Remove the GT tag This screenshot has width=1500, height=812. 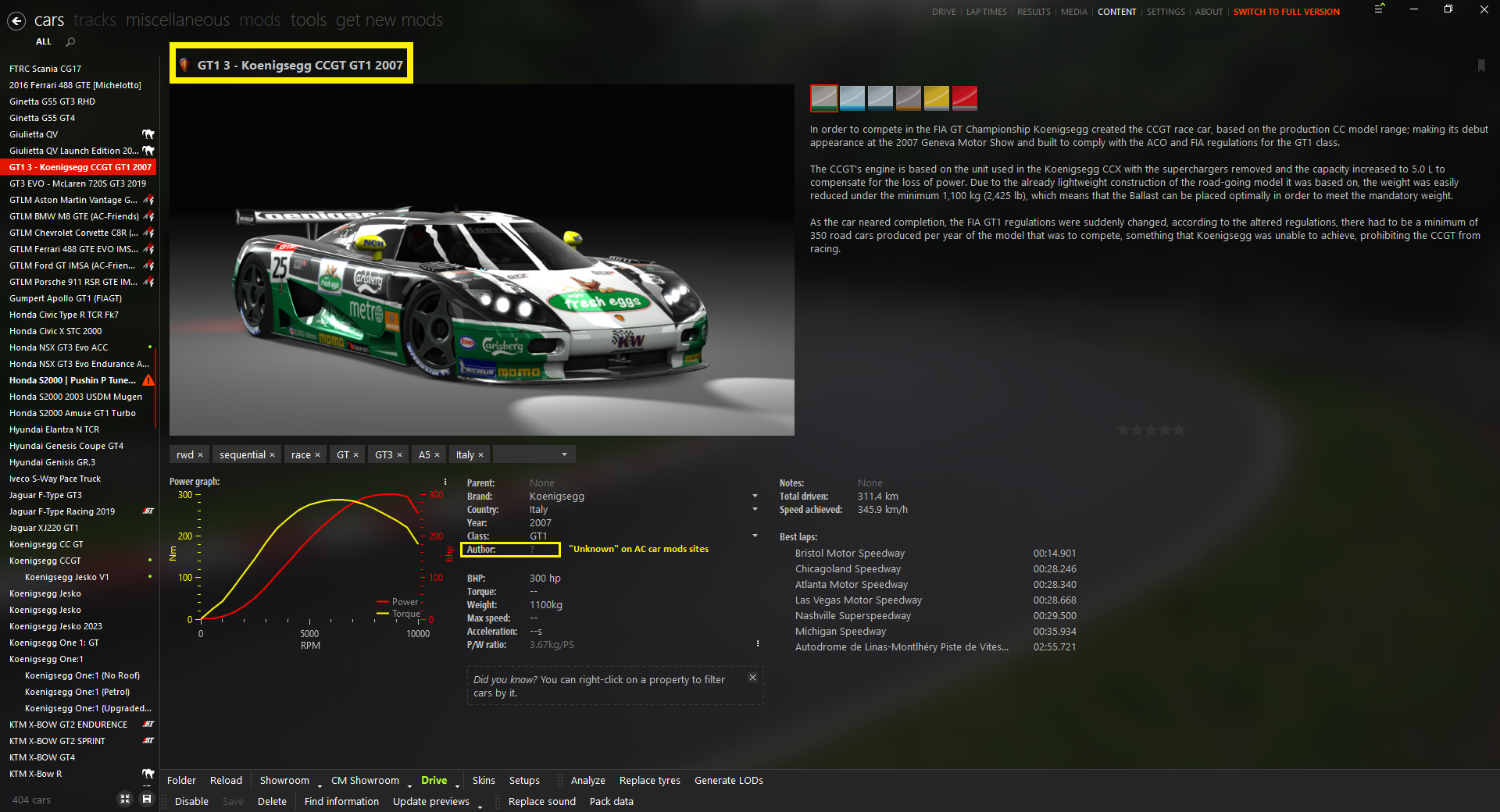tap(355, 455)
